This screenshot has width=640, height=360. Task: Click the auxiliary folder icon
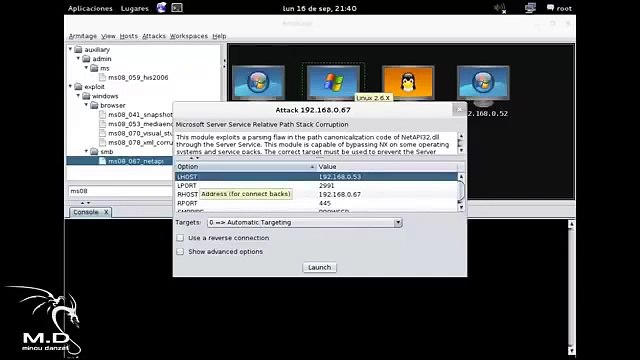78,49
